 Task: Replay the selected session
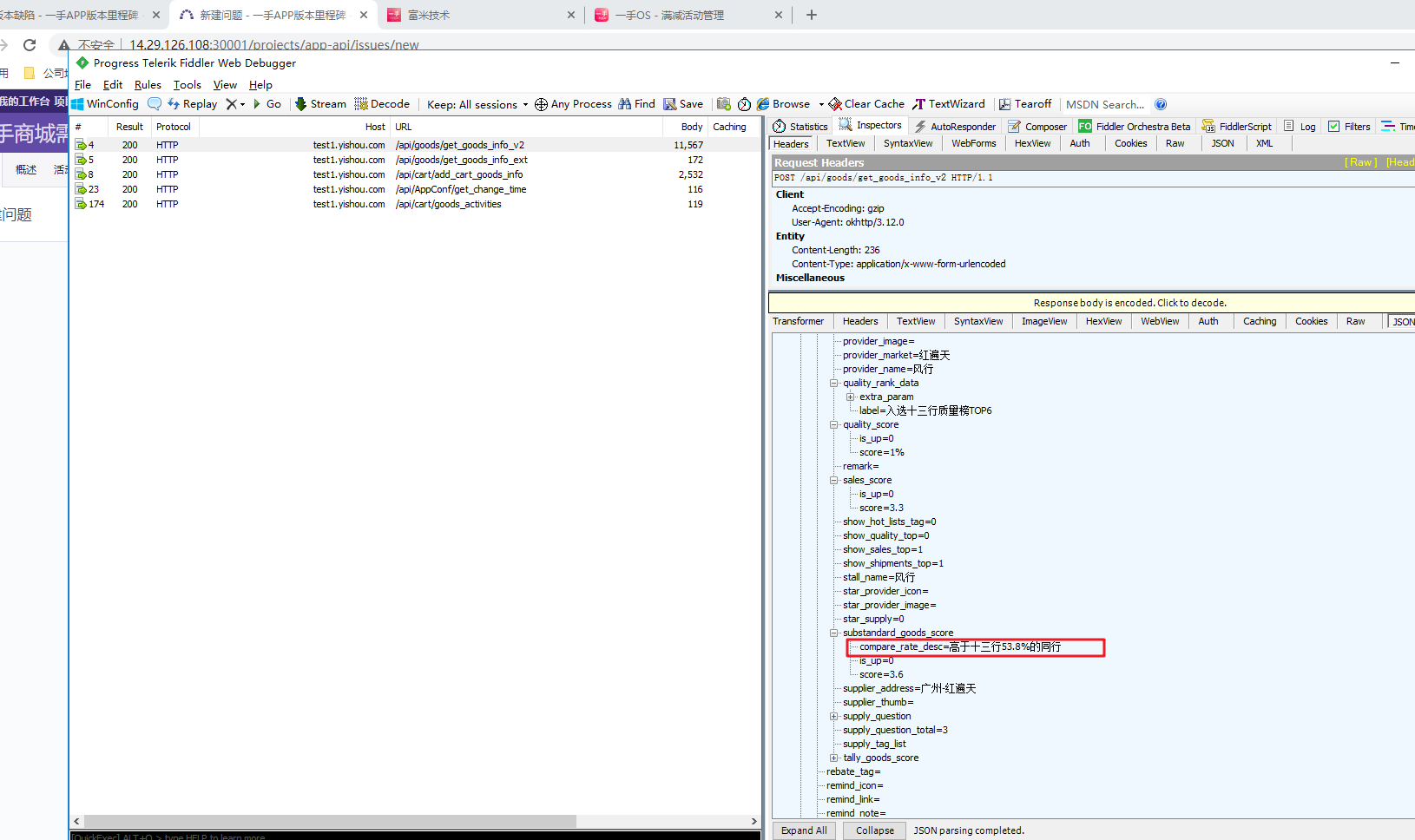[193, 104]
